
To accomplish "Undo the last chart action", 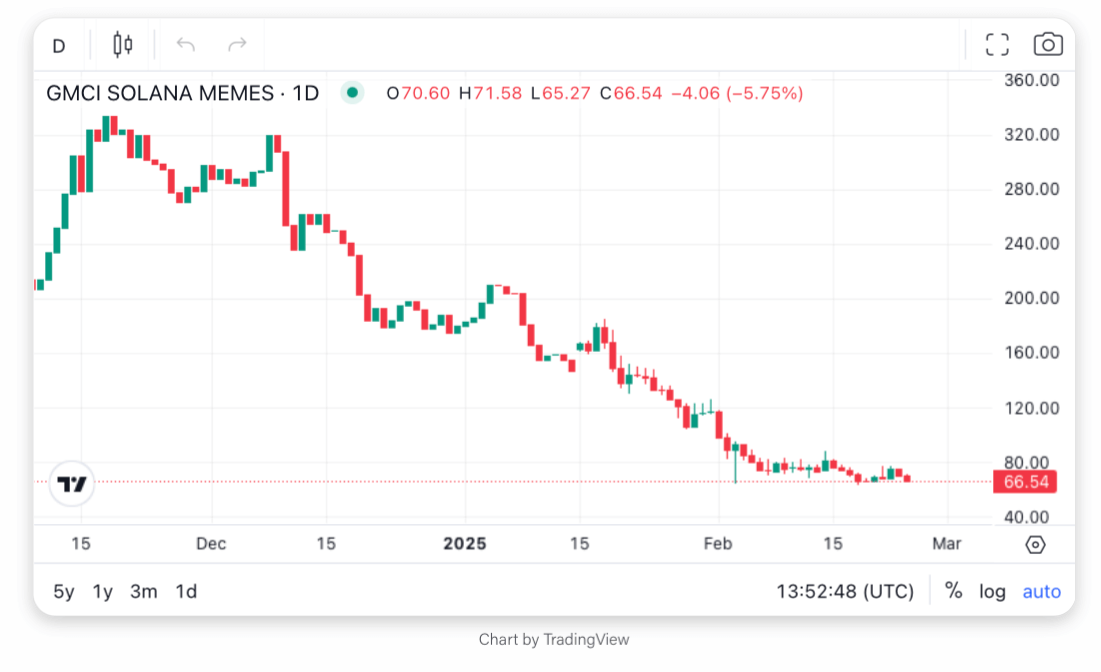I will point(186,45).
